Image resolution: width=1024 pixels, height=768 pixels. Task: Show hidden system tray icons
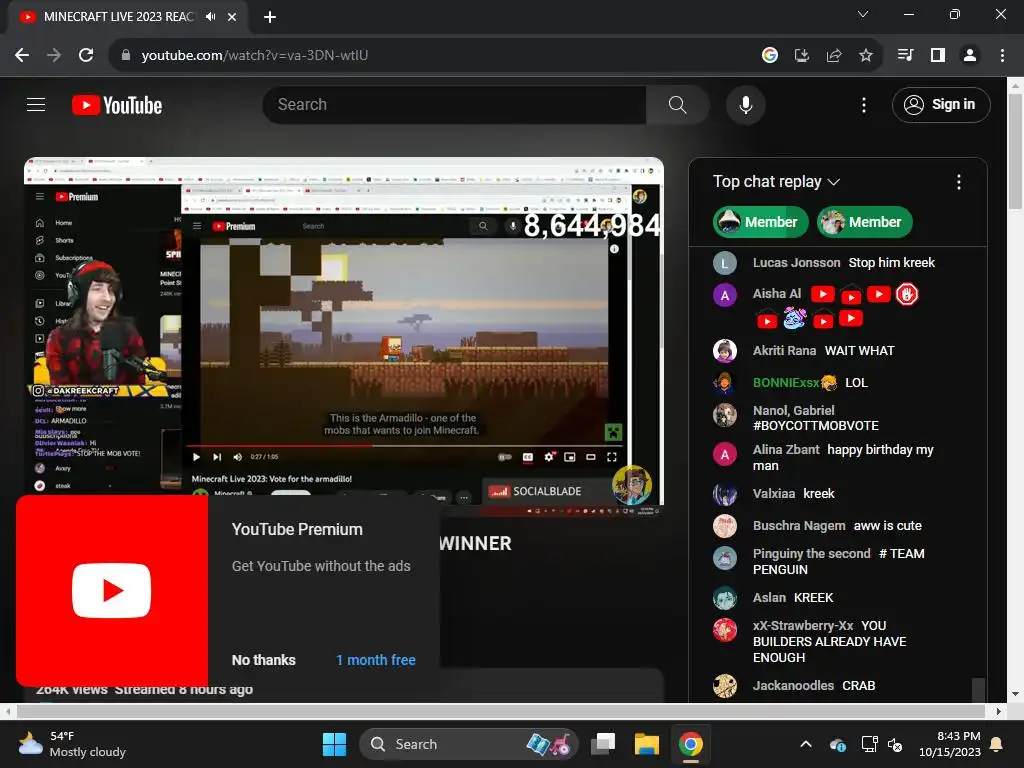(x=806, y=744)
